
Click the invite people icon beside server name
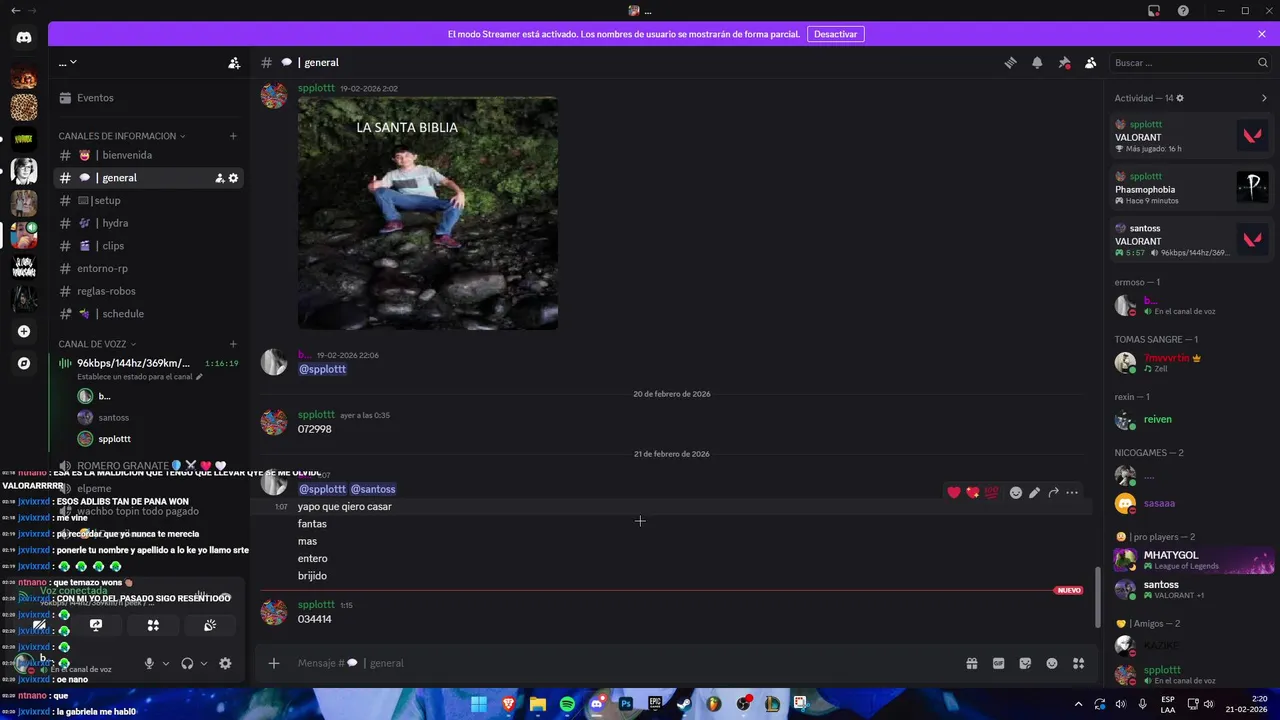[234, 63]
